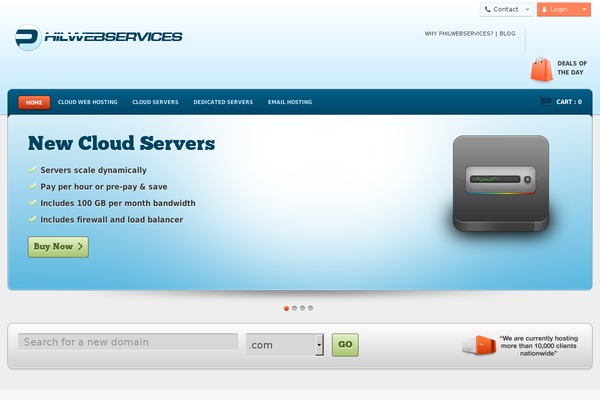This screenshot has width=600, height=400.
Task: Click the 10,000 clients testimonial text
Action: pyautogui.click(x=539, y=346)
